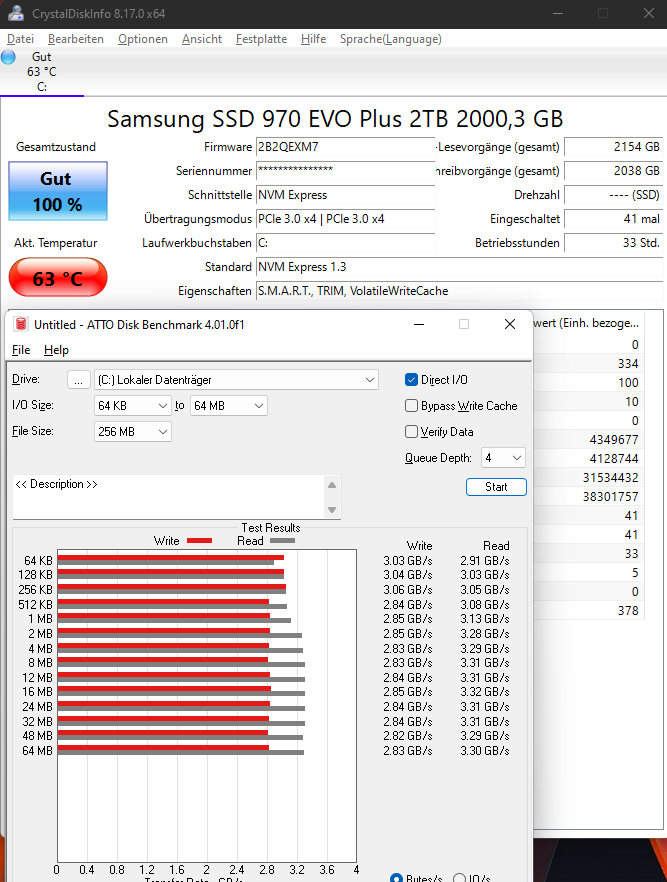
Task: Click the 48 MB write result 2.82 GB/s
Action: 408,736
